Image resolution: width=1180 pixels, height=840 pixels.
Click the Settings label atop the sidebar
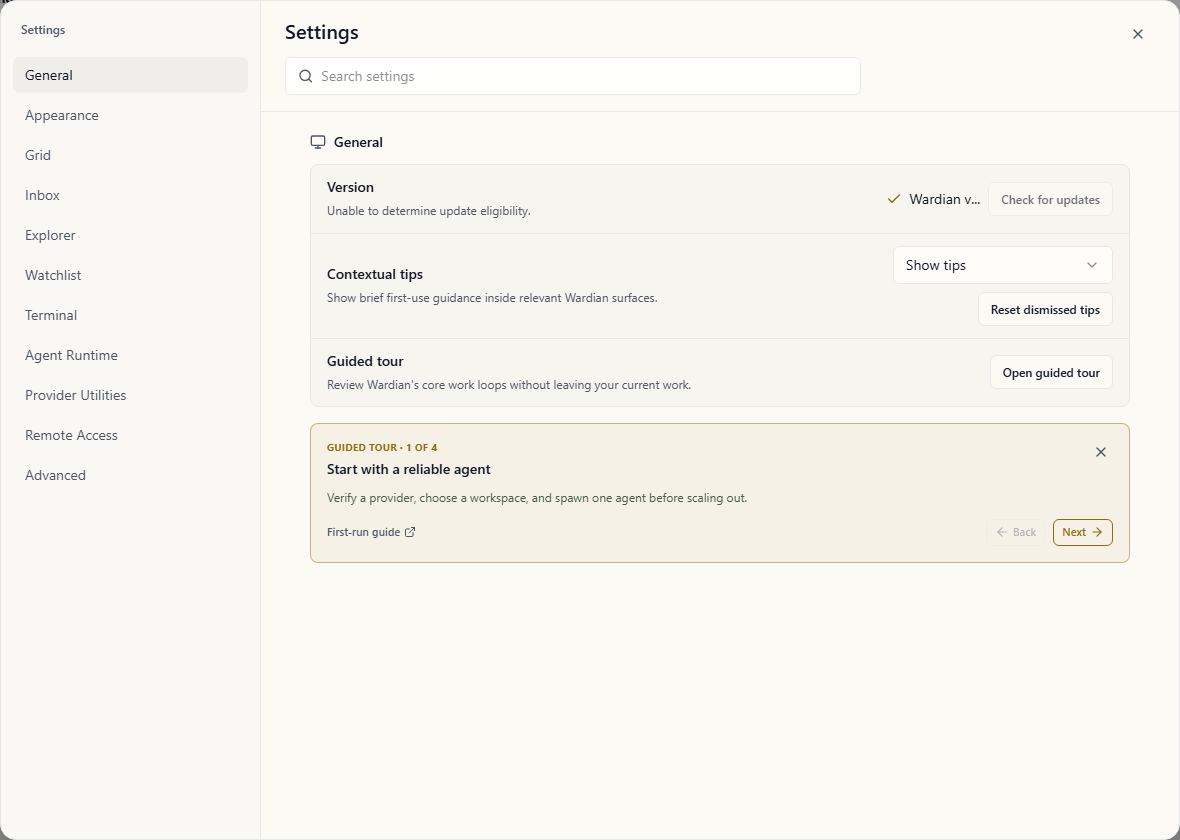[x=43, y=30]
